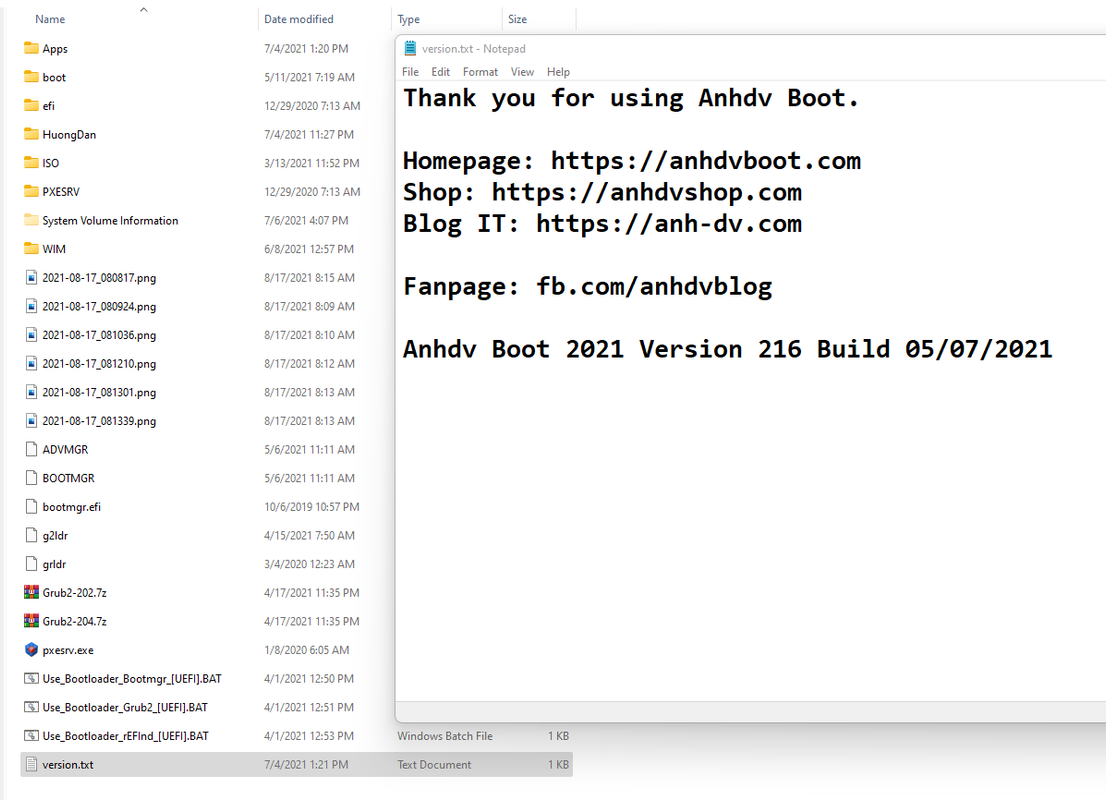The width and height of the screenshot is (1106, 800).
Task: Click the Anhdv Boot 2021 Version line
Action: click(727, 349)
